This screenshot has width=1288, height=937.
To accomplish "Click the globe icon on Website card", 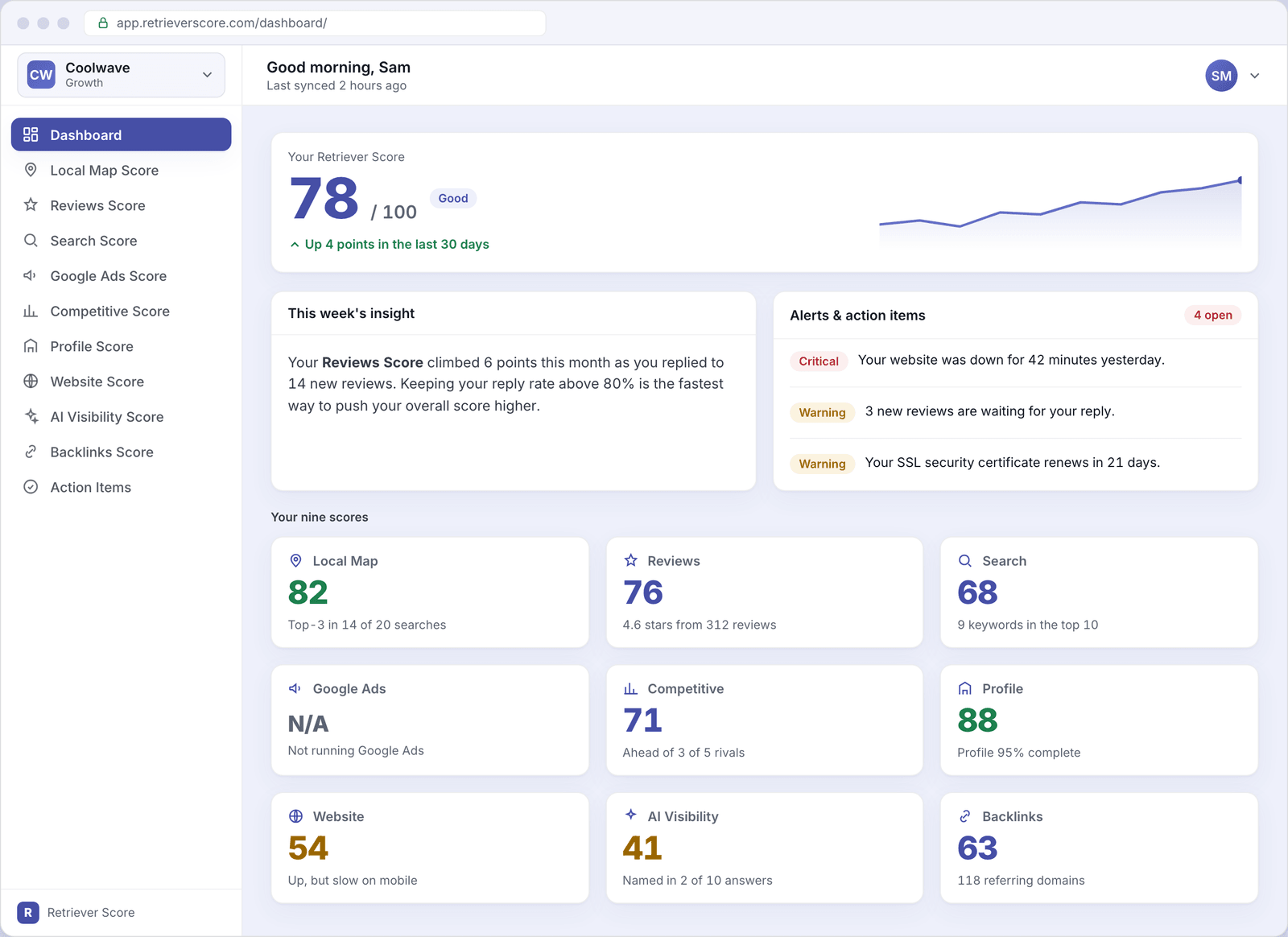I will [x=295, y=816].
